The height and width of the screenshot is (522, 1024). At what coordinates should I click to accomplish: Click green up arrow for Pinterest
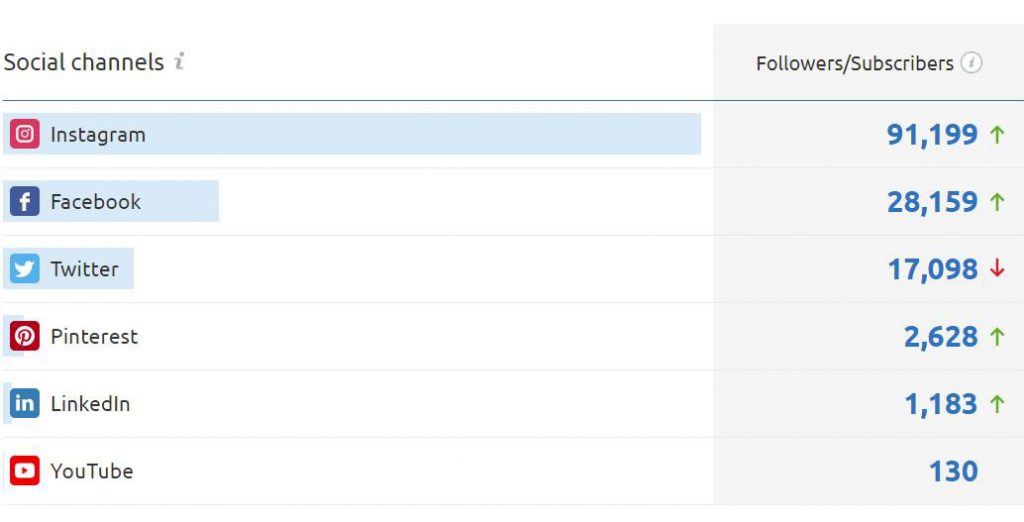(x=996, y=337)
